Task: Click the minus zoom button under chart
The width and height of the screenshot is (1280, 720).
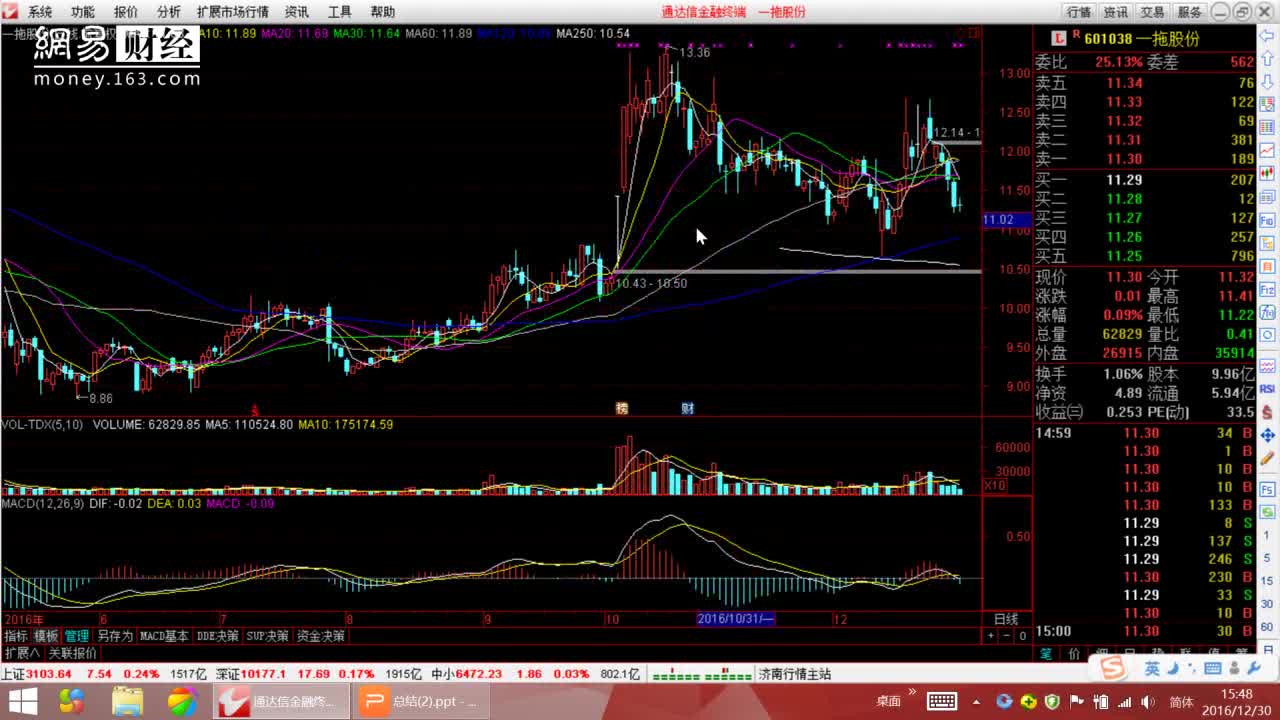Action: 1007,636
